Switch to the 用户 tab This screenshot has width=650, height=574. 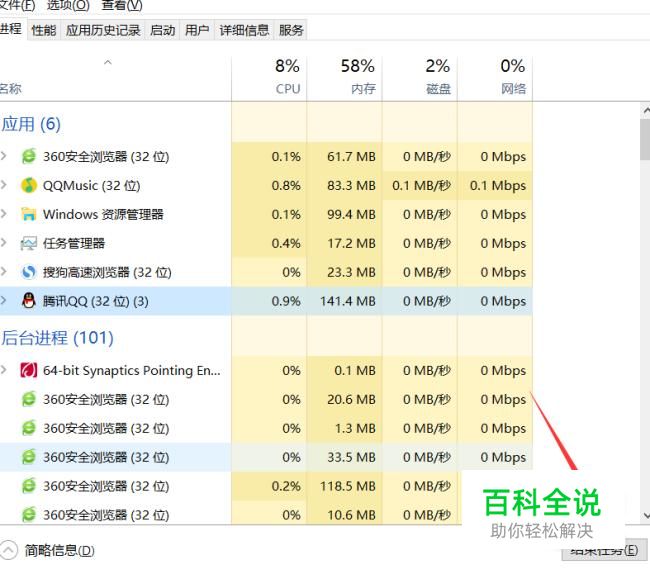click(x=197, y=30)
